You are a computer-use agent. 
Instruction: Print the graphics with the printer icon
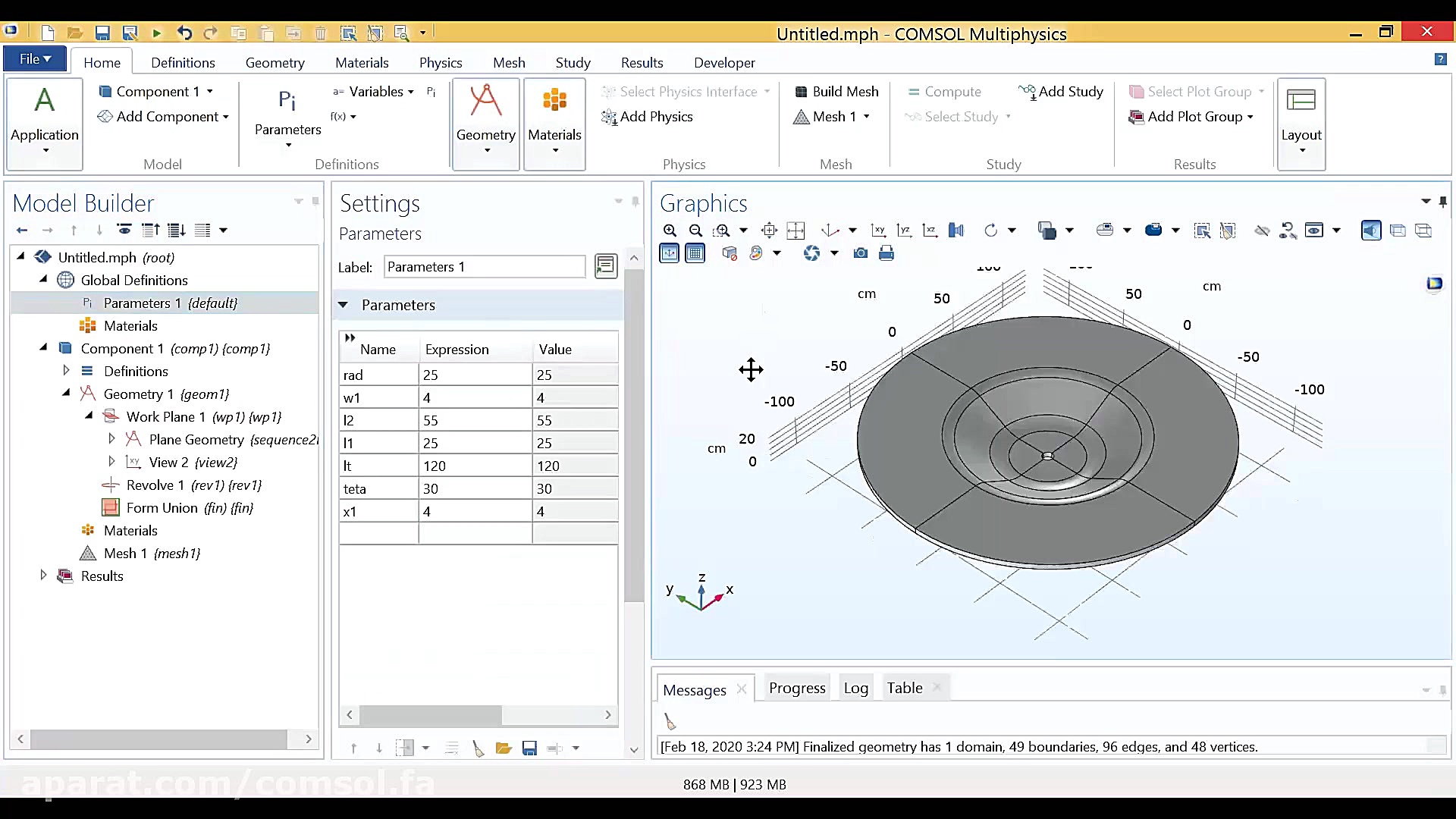tap(886, 253)
